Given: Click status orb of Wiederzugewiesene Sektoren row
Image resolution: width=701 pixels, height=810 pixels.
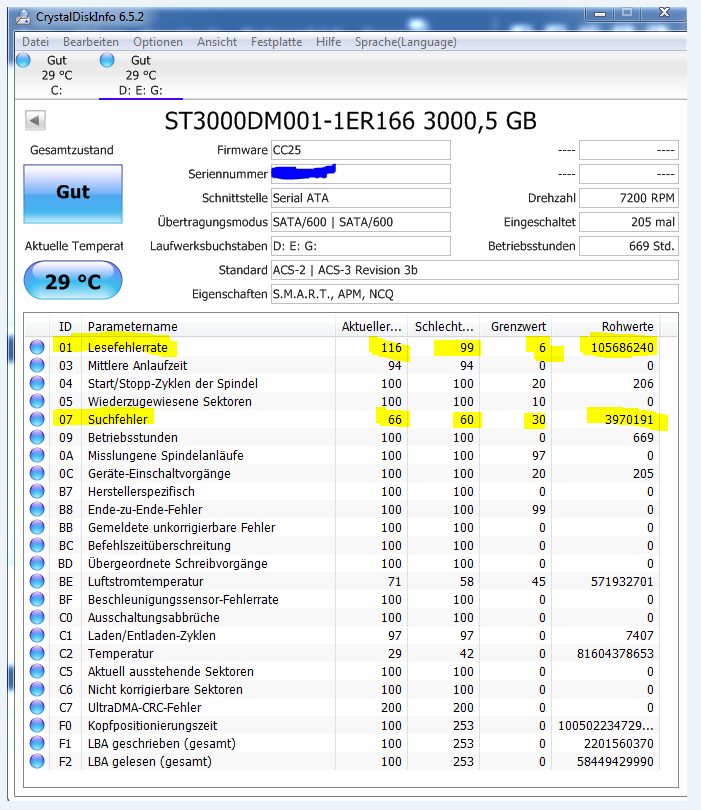Looking at the screenshot, I should pyautogui.click(x=37, y=401).
